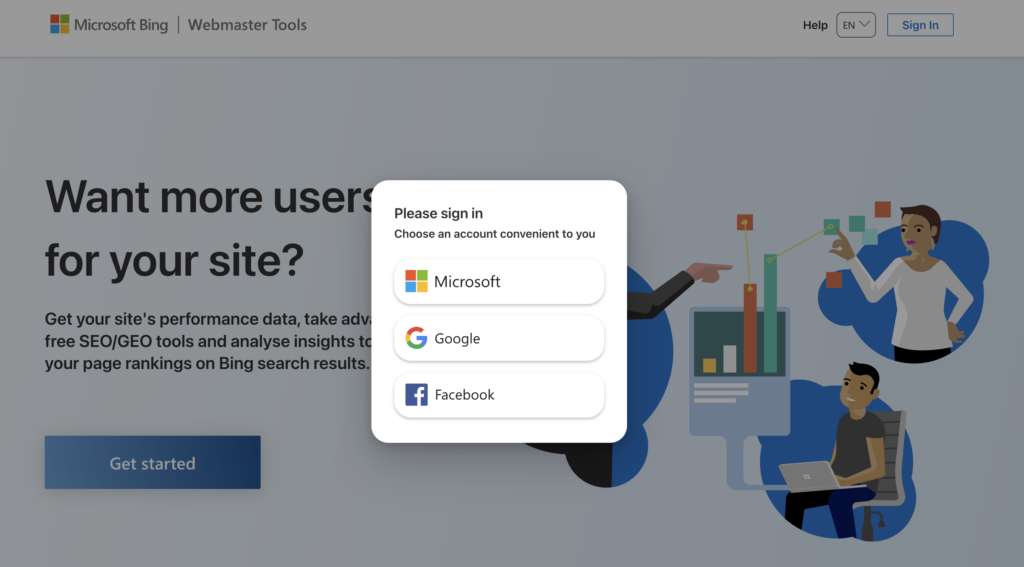This screenshot has width=1024, height=567.
Task: Sign in with the Google account label
Action: pyautogui.click(x=457, y=339)
